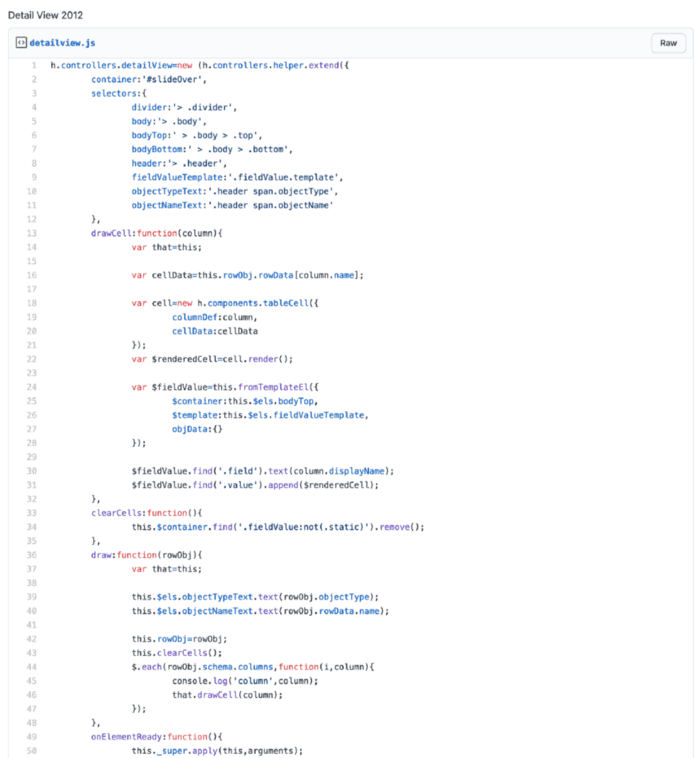Click the fieldValueTemplate selector code line
The height and width of the screenshot is (758, 700).
point(237,177)
